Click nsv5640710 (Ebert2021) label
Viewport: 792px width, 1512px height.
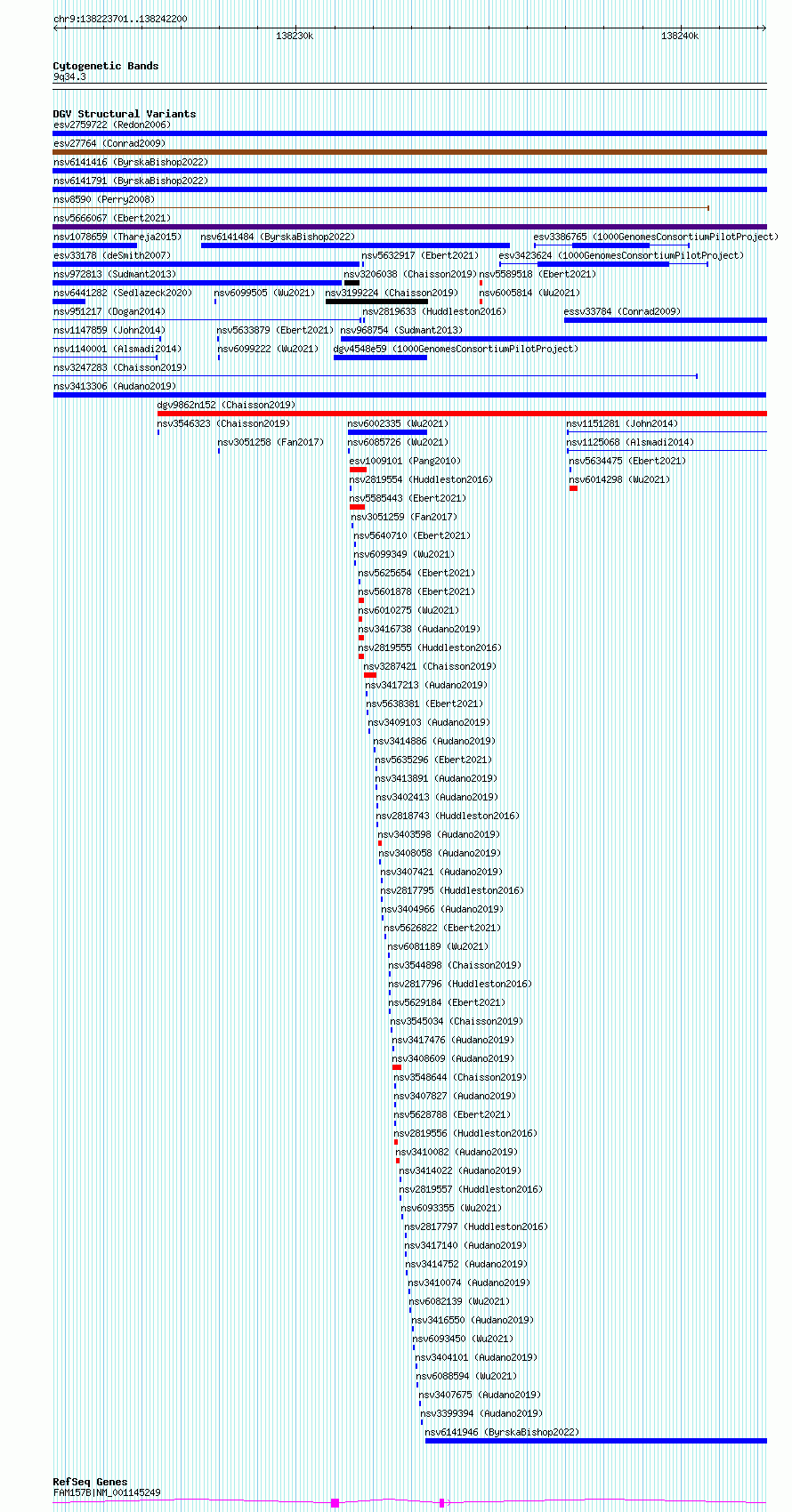(x=412, y=535)
